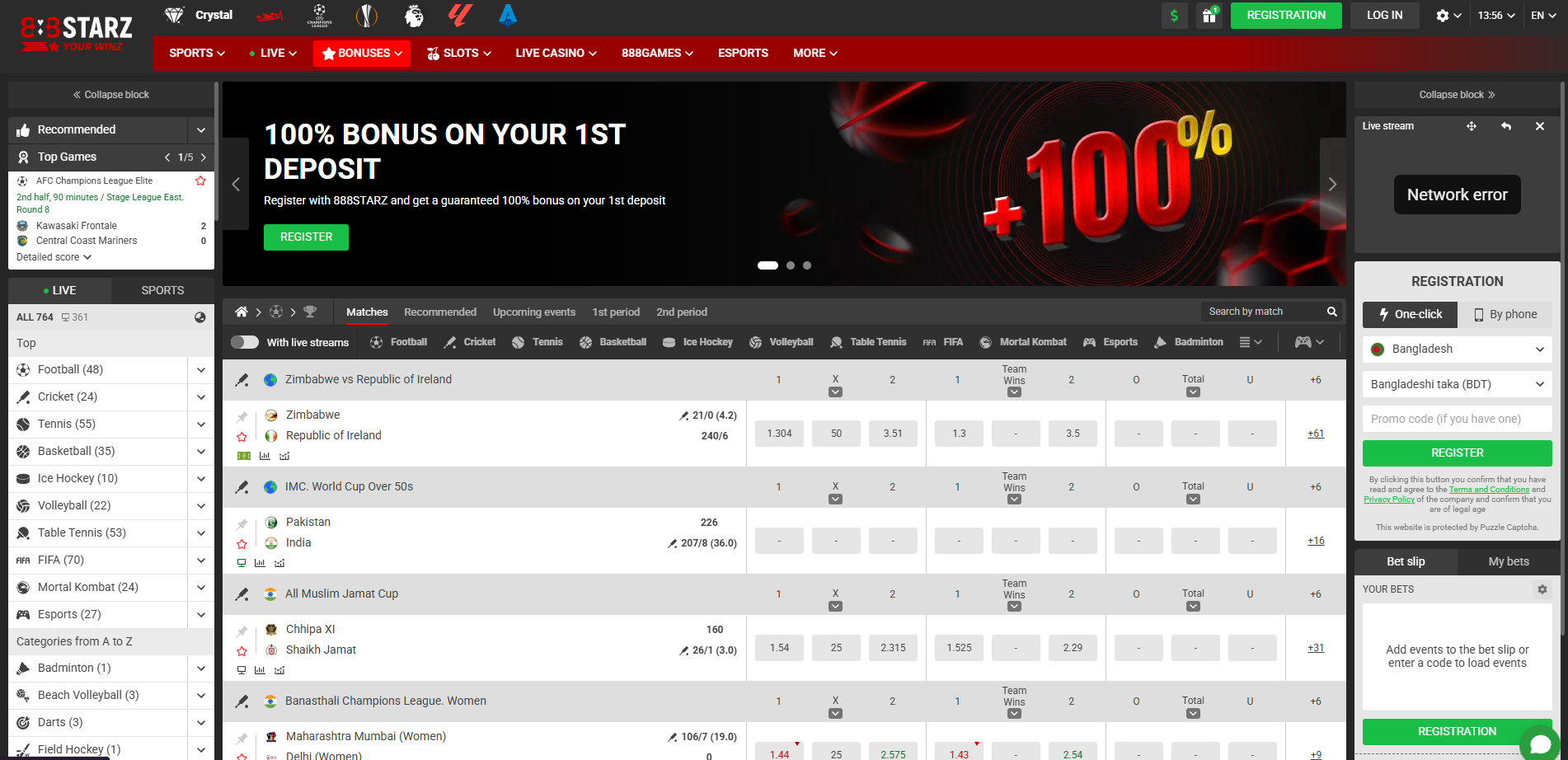Favorite the Zimbabwe vs Ireland match
Image resolution: width=1568 pixels, height=760 pixels.
click(242, 437)
